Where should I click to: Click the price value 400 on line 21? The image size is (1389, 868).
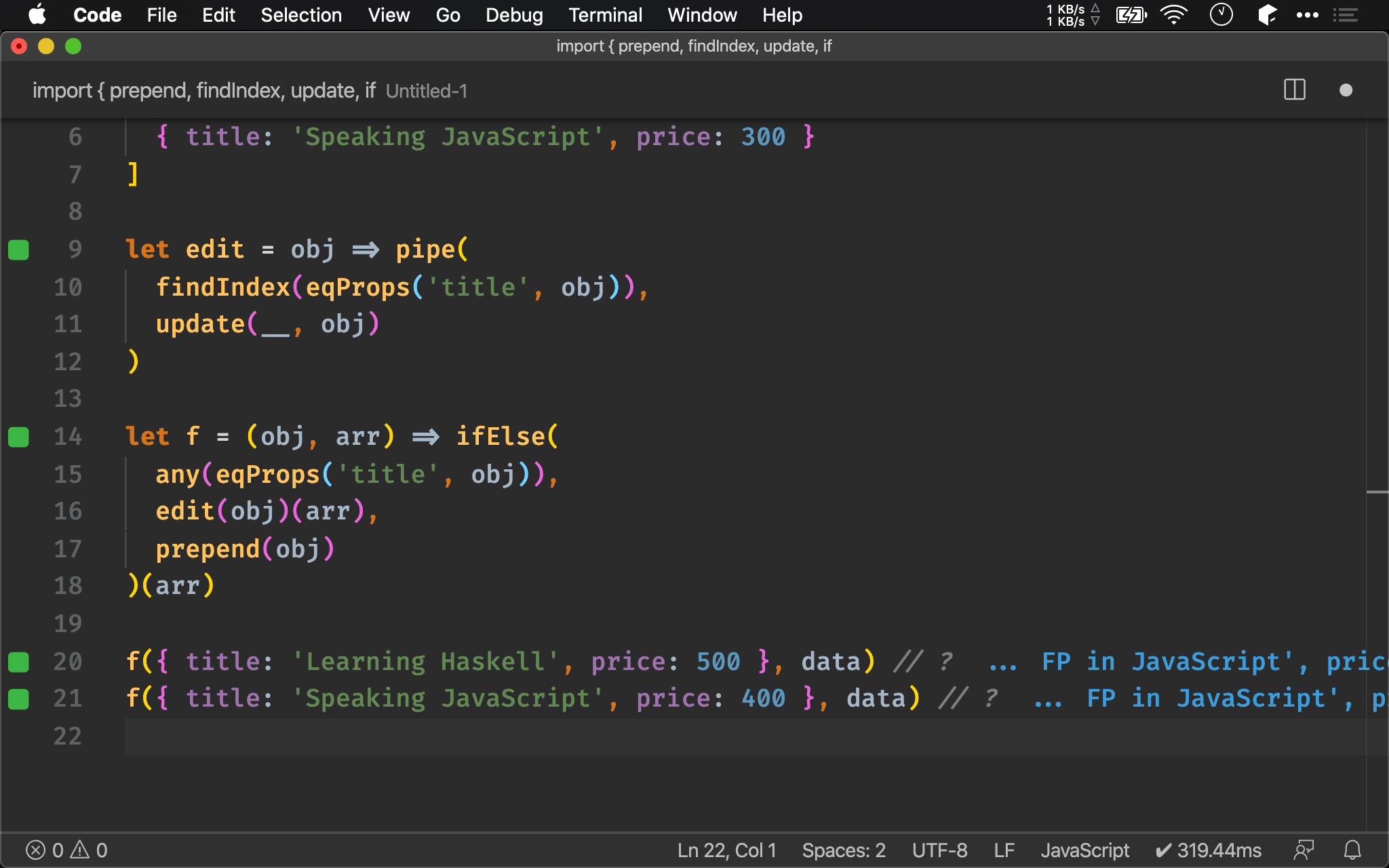click(x=764, y=698)
